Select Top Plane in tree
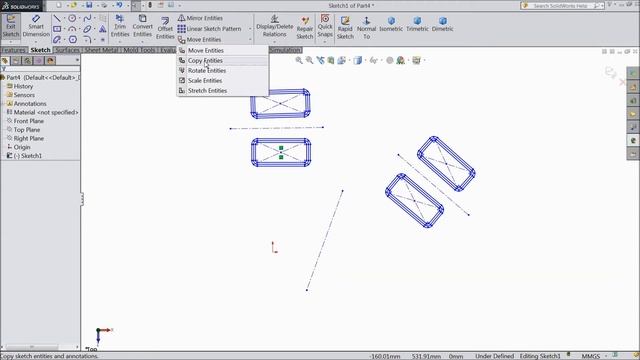This screenshot has width=640, height=360. tap(27, 130)
